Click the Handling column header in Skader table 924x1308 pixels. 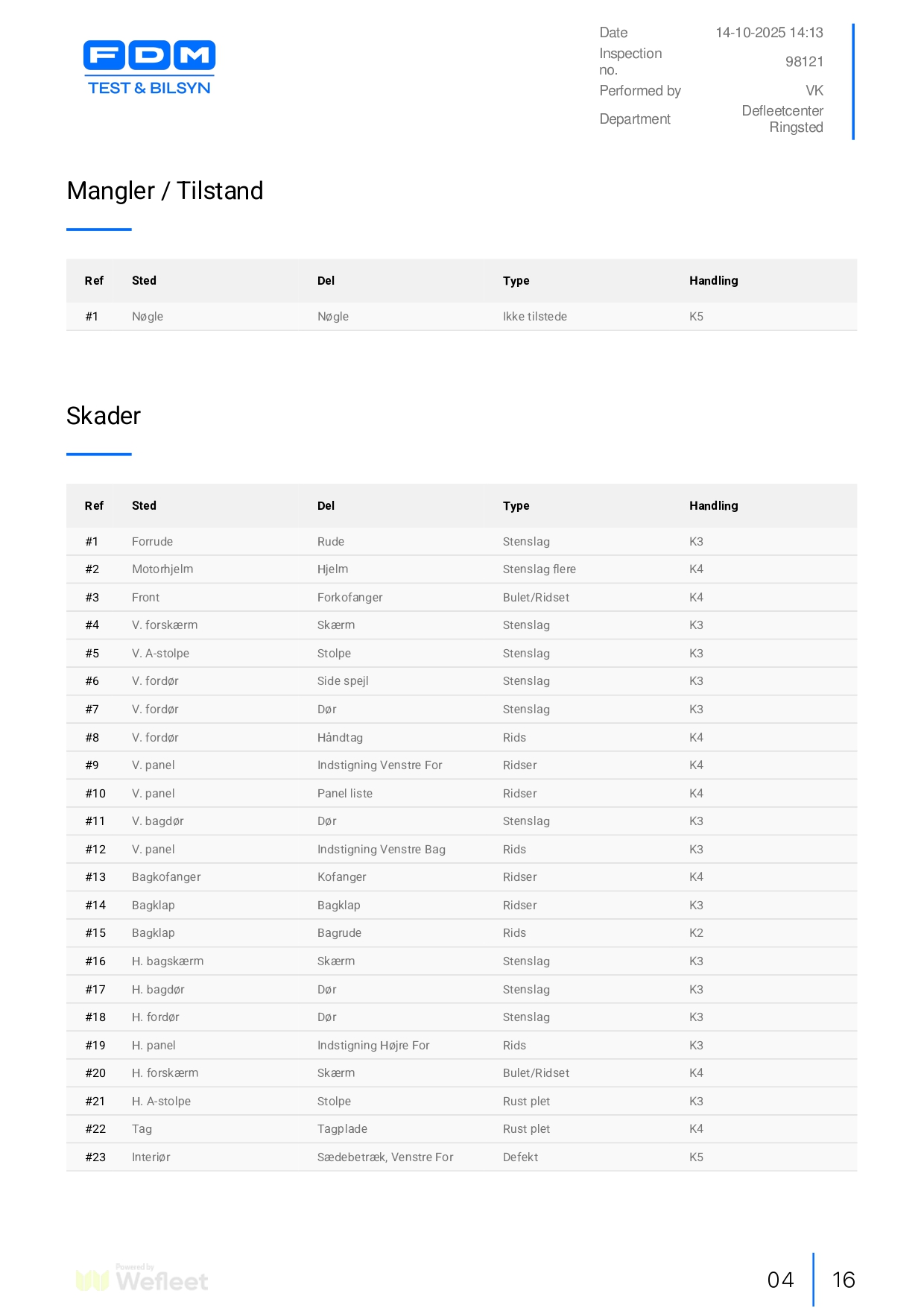(x=713, y=506)
